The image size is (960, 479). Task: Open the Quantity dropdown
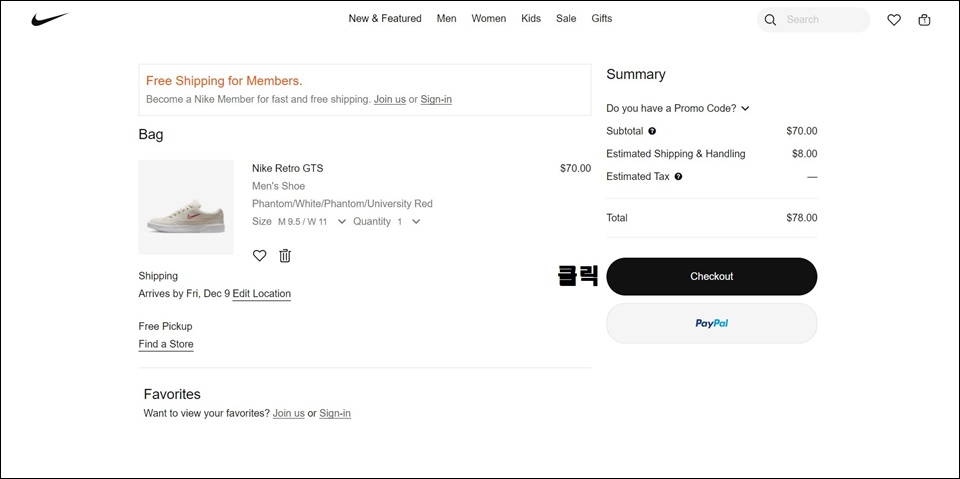tap(387, 222)
